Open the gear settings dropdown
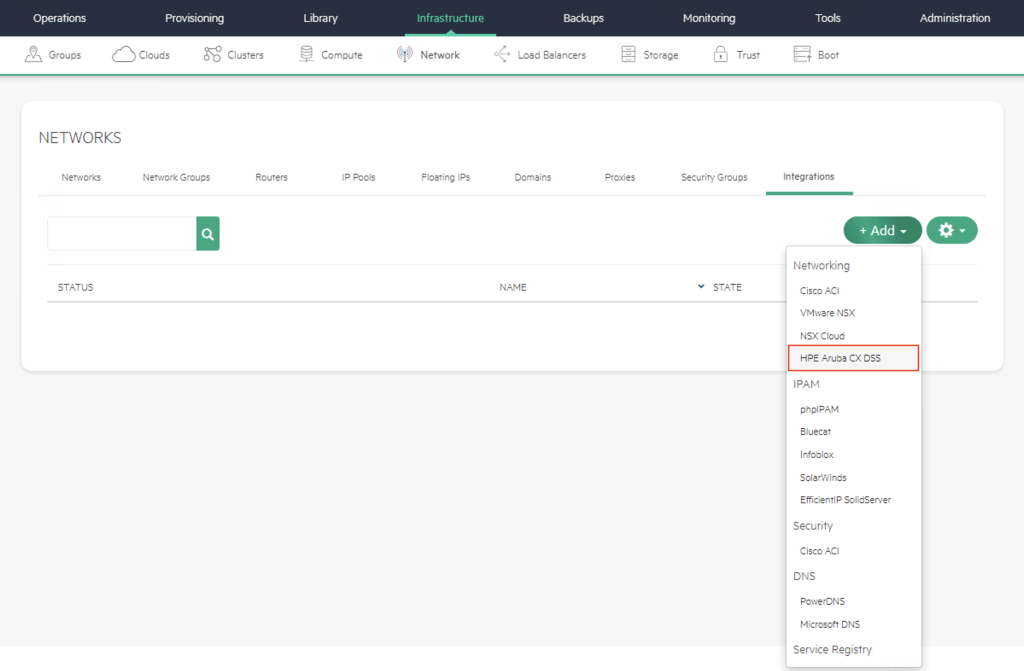The height and width of the screenshot is (671, 1024). (951, 231)
